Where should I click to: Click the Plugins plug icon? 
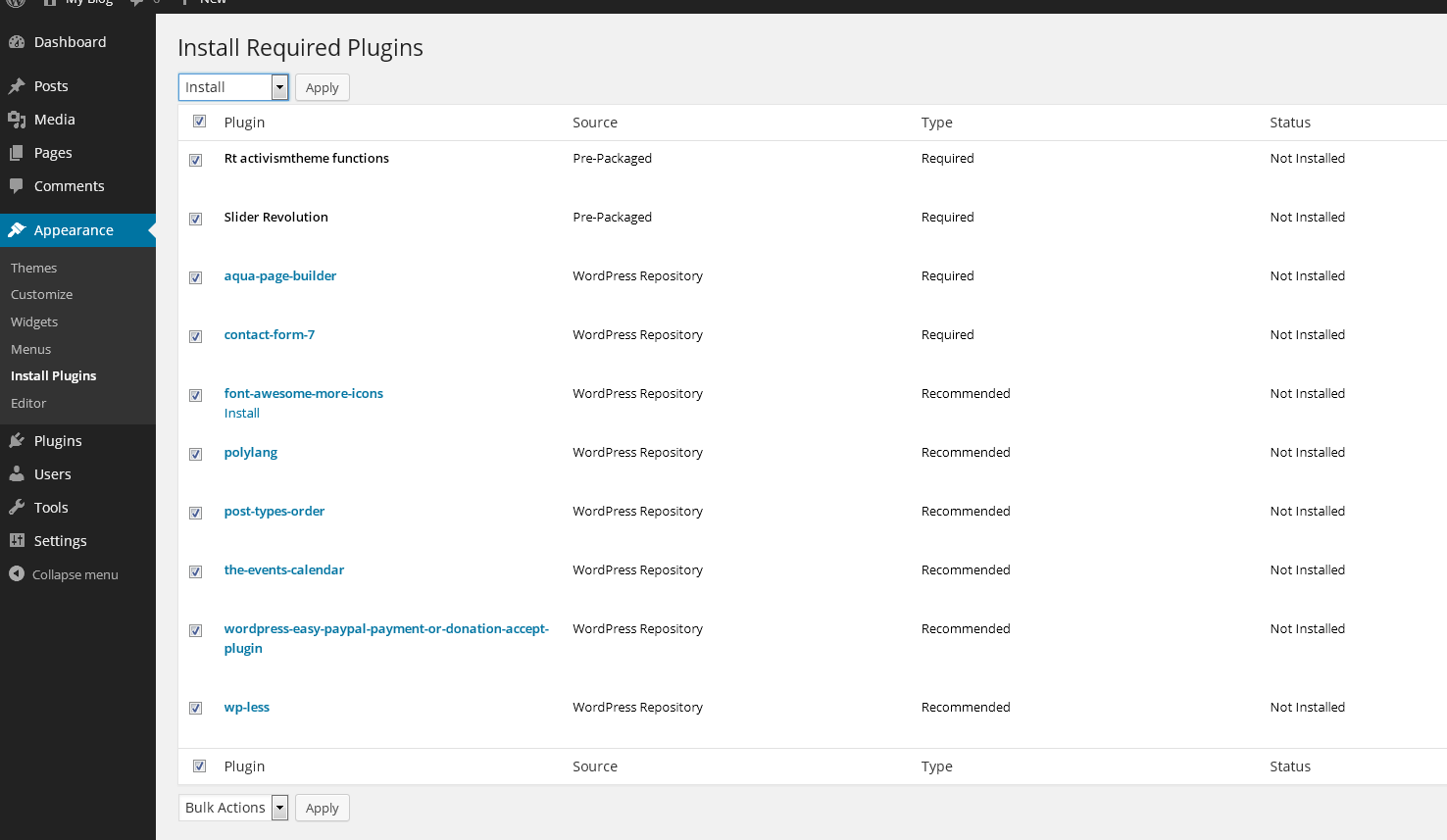[17, 441]
